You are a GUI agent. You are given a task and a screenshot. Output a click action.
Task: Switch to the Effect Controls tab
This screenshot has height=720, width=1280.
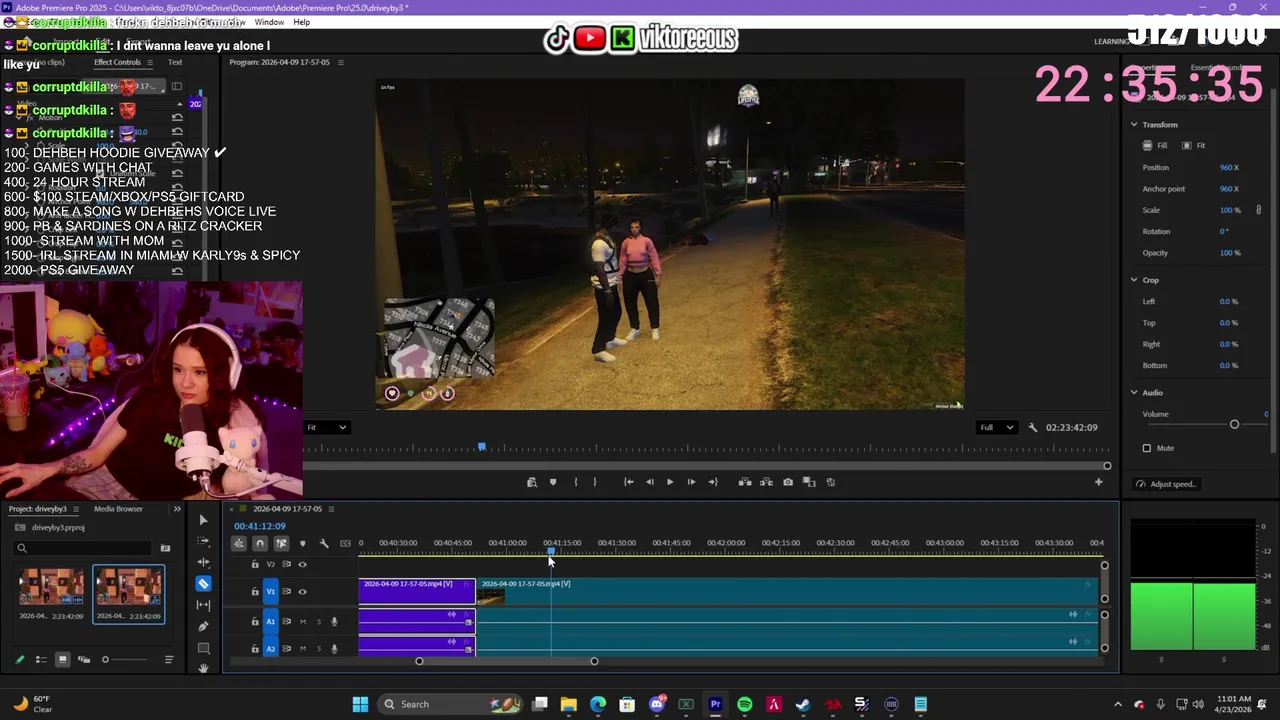[x=117, y=62]
